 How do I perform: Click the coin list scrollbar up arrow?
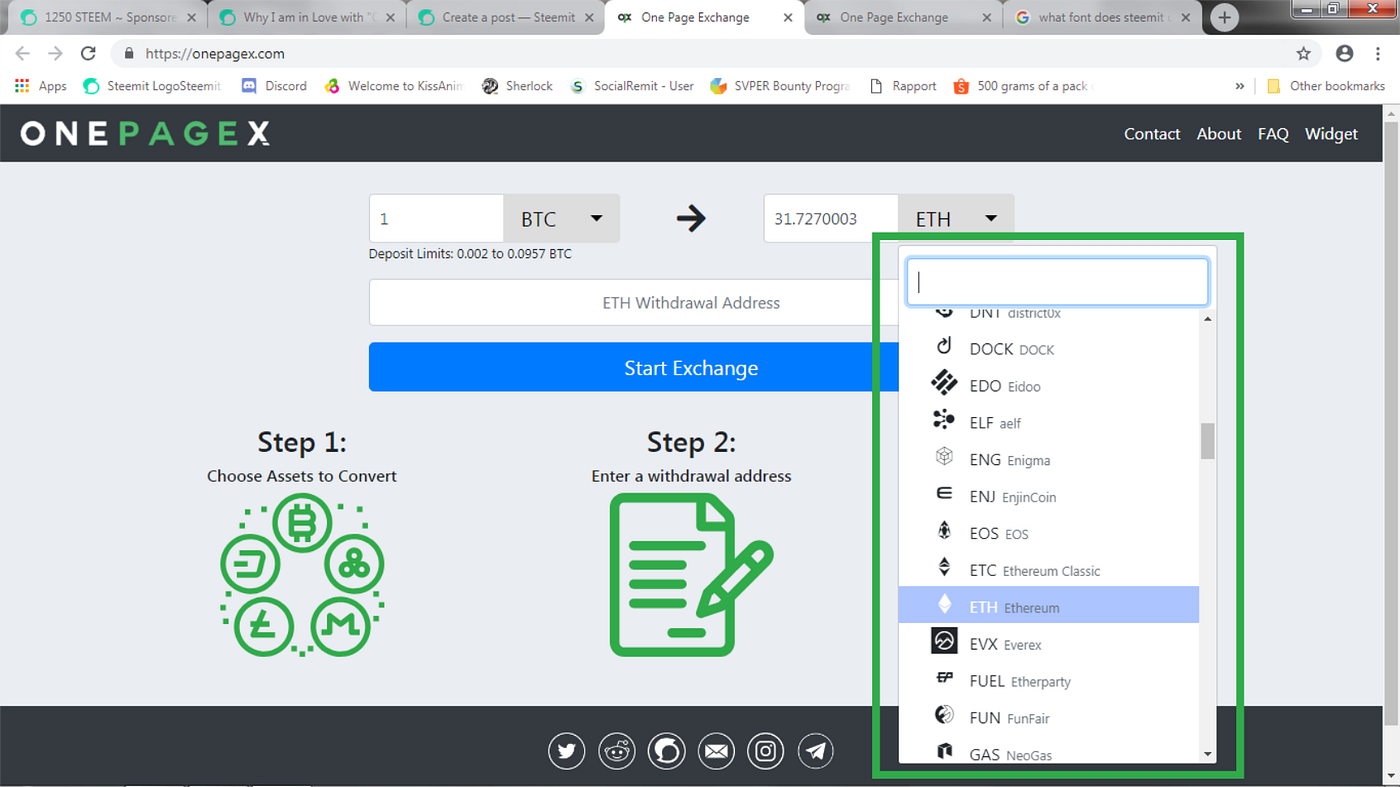tap(1208, 319)
